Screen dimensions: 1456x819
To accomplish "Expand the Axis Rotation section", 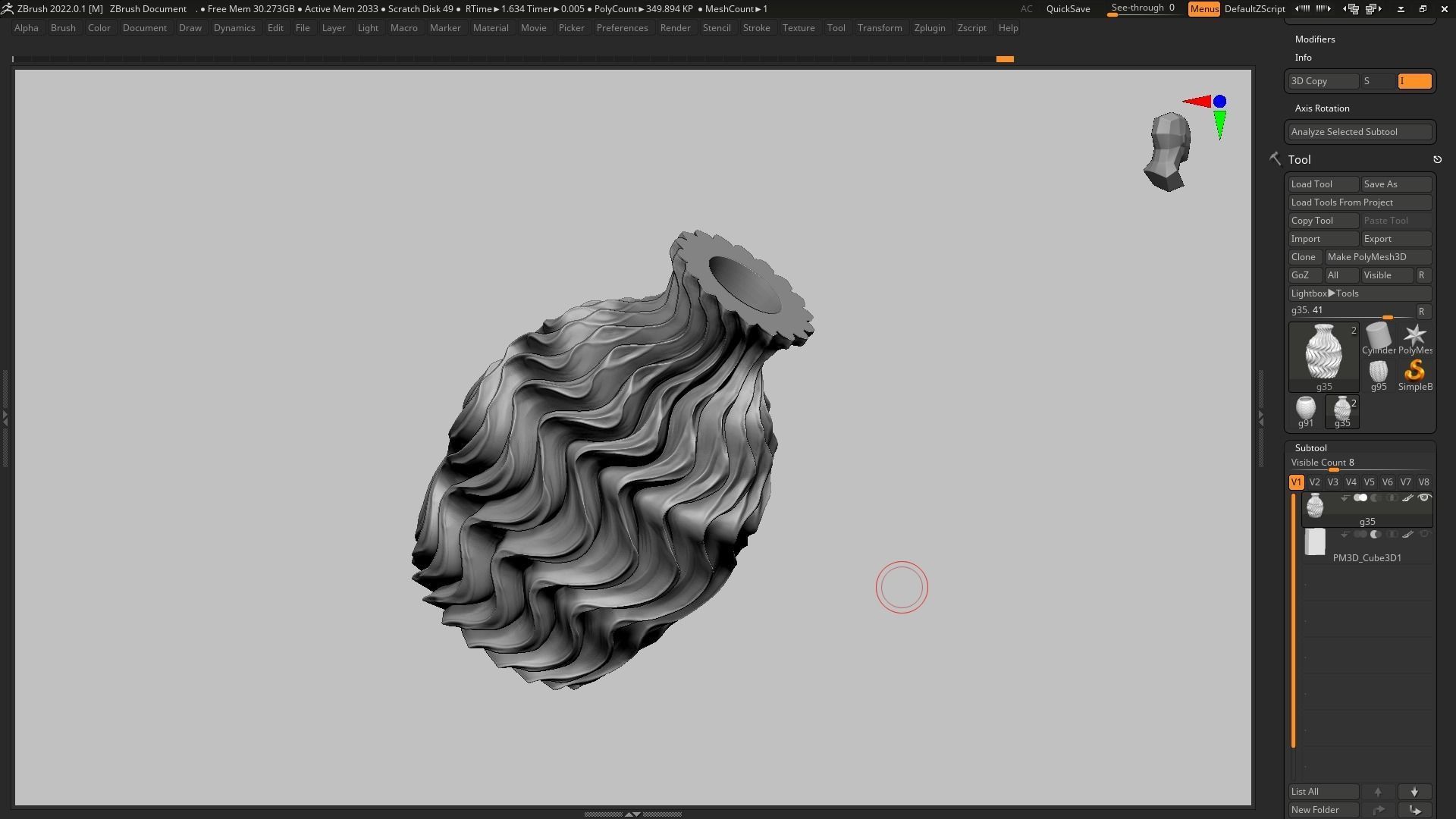I will pos(1322,108).
